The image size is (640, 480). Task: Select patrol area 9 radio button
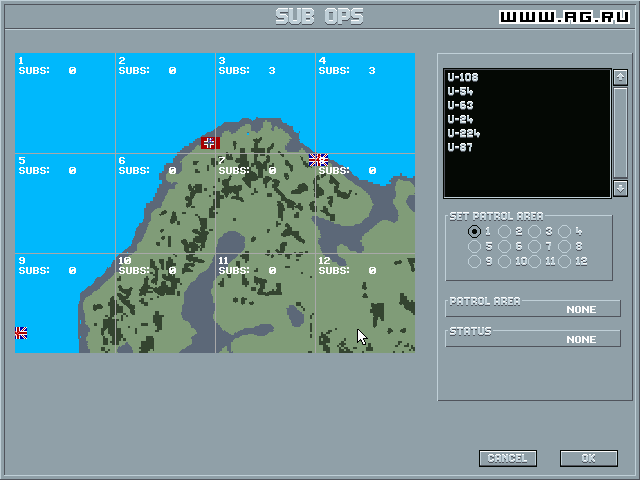coord(474,261)
